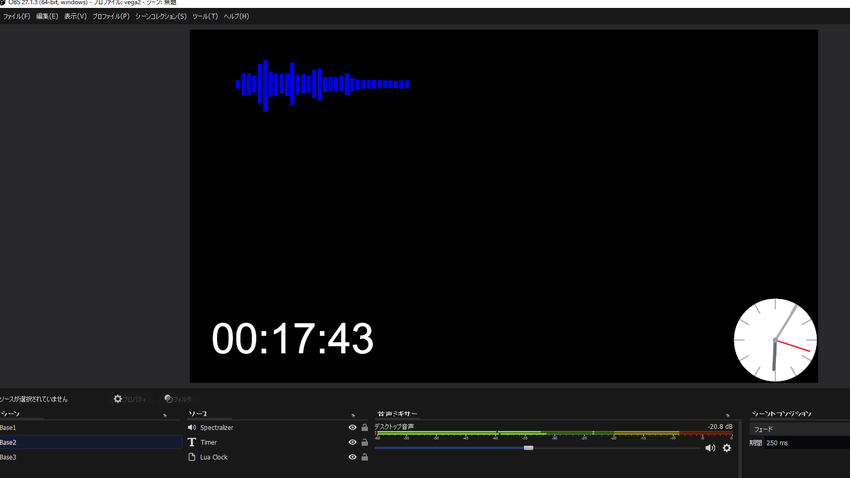Click the フィルタ button
Image resolution: width=850 pixels, height=478 pixels.
[x=178, y=399]
